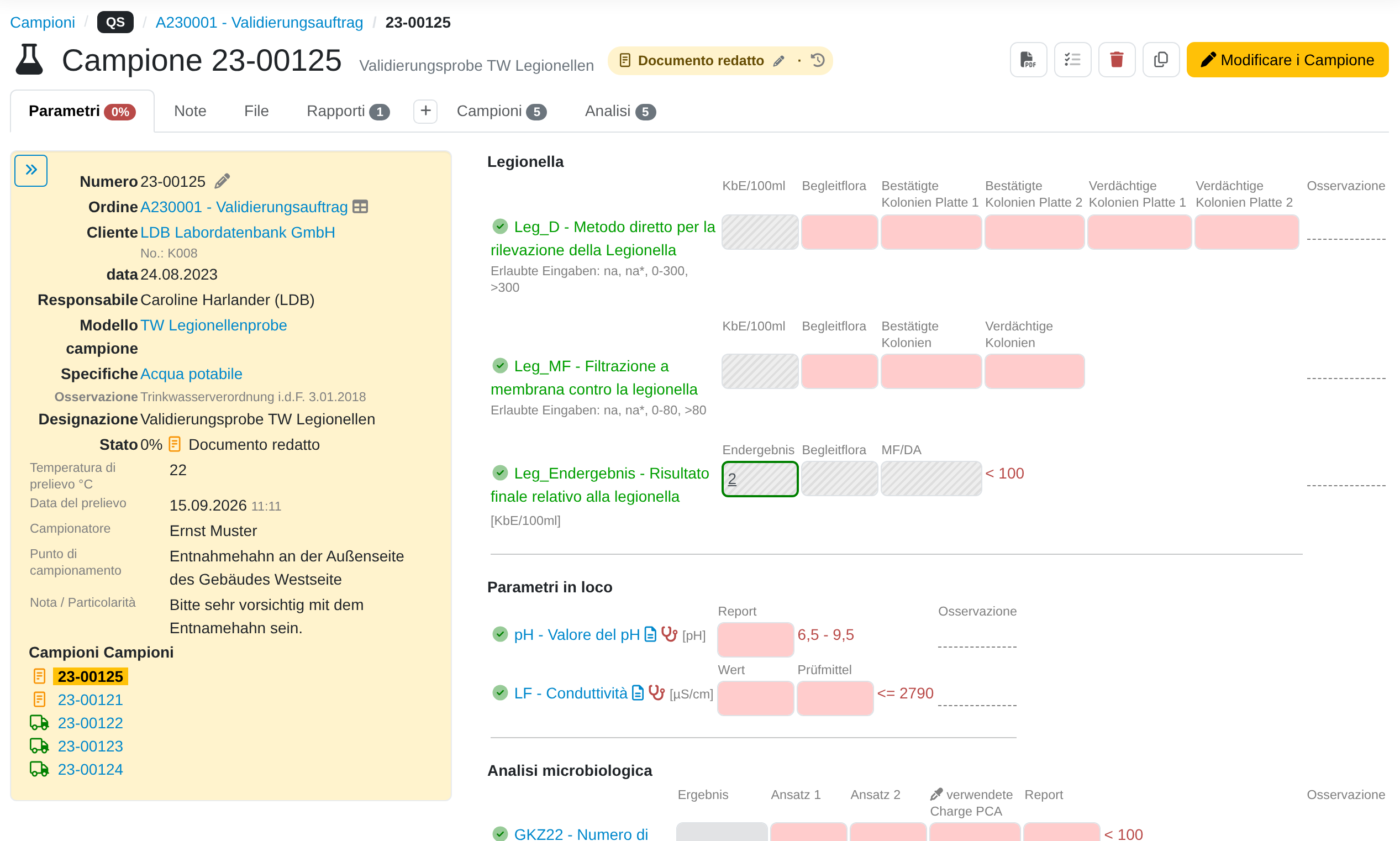Toggle green check for Leg_D parameter

(x=499, y=226)
